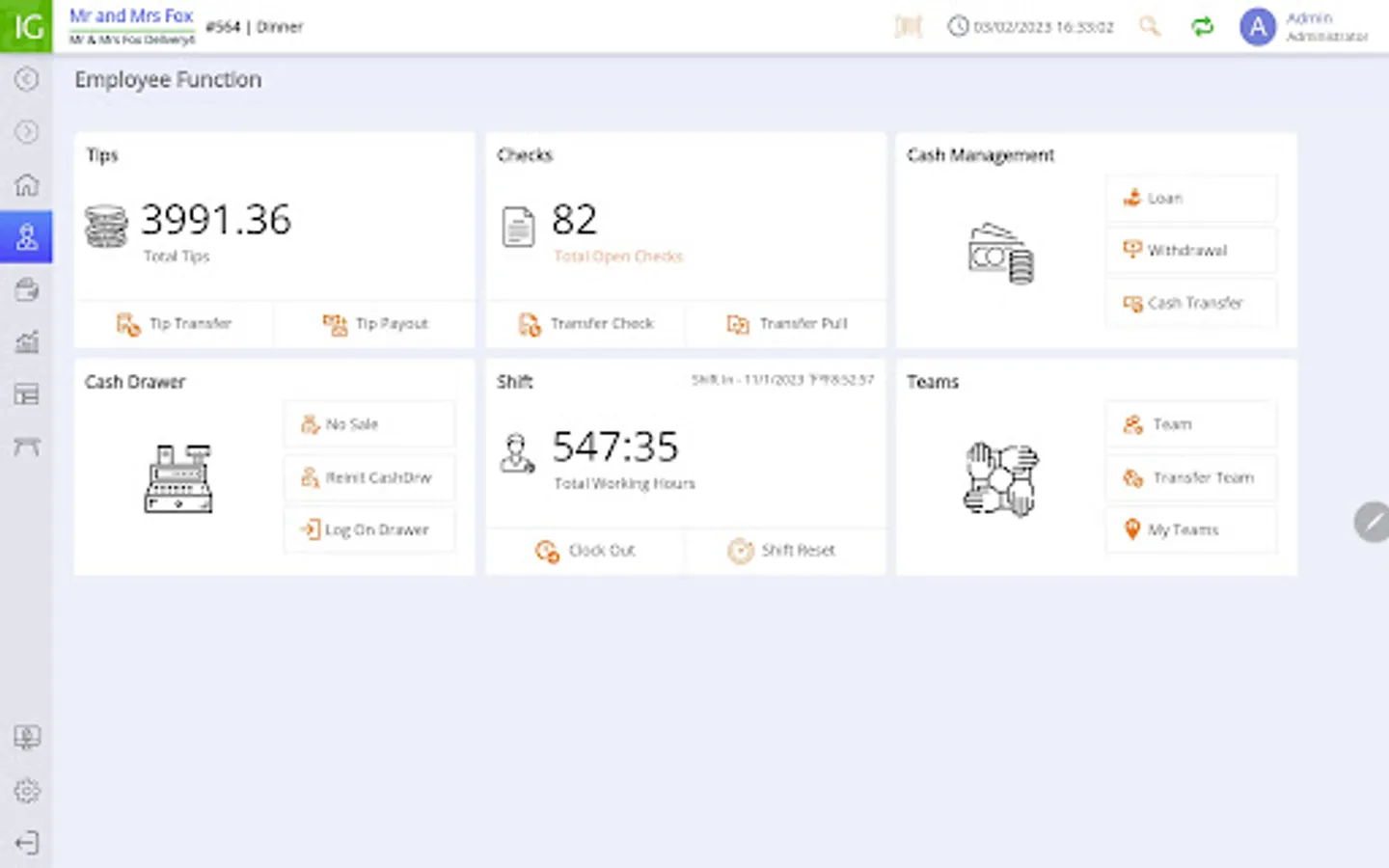
Task: Click the No Sale button
Action: [x=369, y=424]
